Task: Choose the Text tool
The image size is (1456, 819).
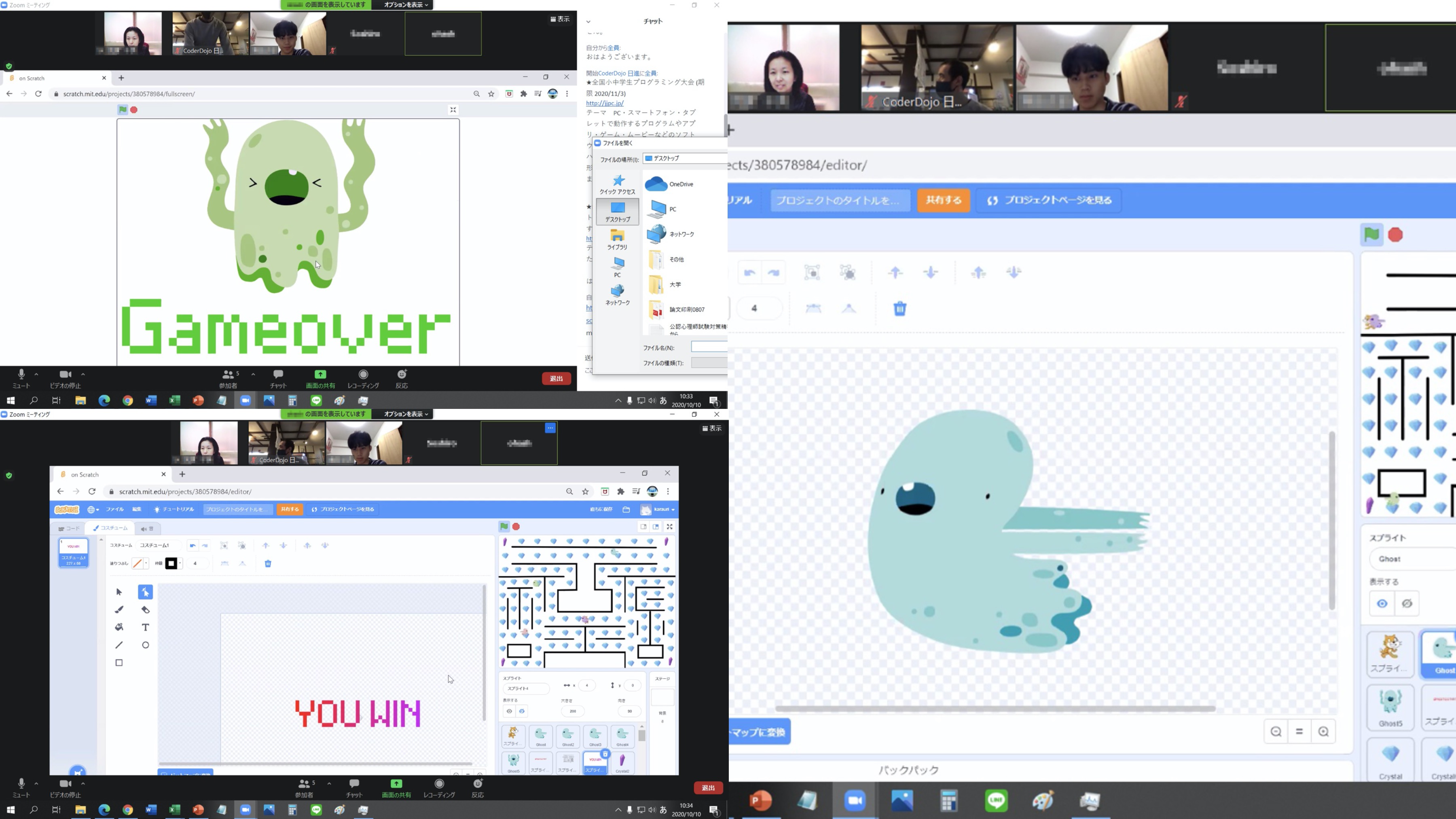Action: 145,627
